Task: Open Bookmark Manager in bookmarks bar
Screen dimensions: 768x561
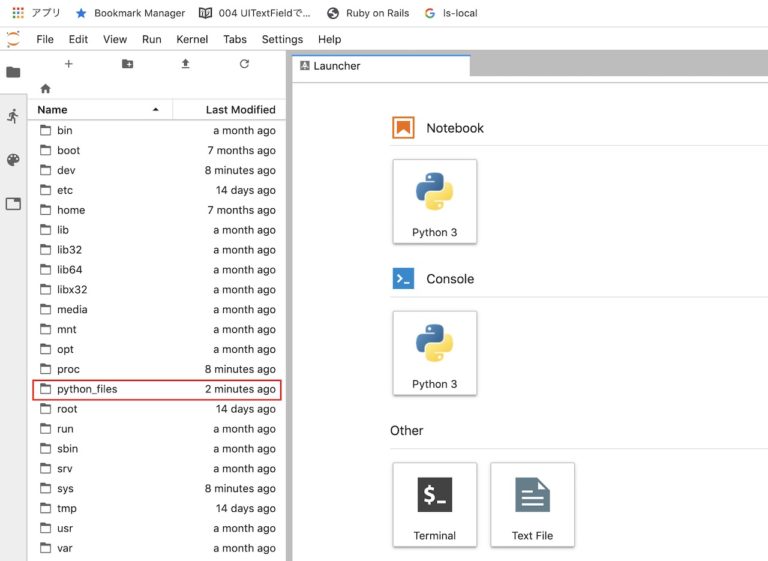Action: tap(130, 13)
